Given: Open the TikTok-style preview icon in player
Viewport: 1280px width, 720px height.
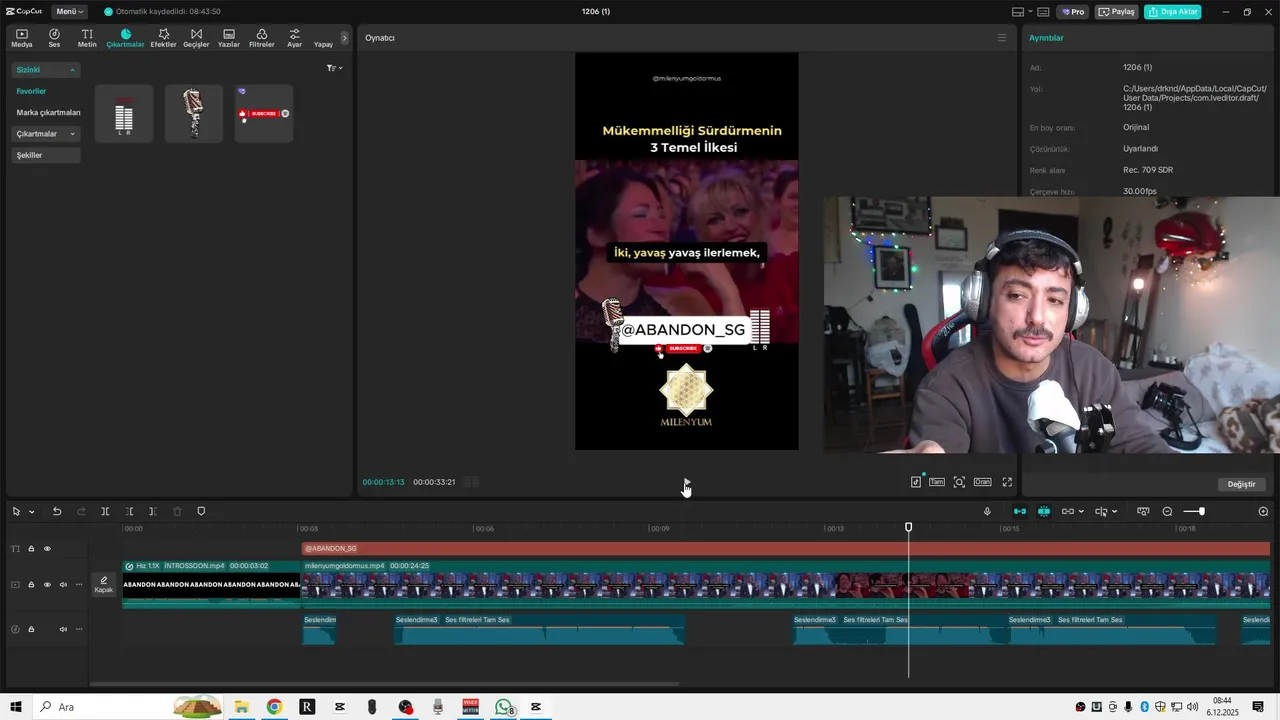Looking at the screenshot, I should coord(916,482).
